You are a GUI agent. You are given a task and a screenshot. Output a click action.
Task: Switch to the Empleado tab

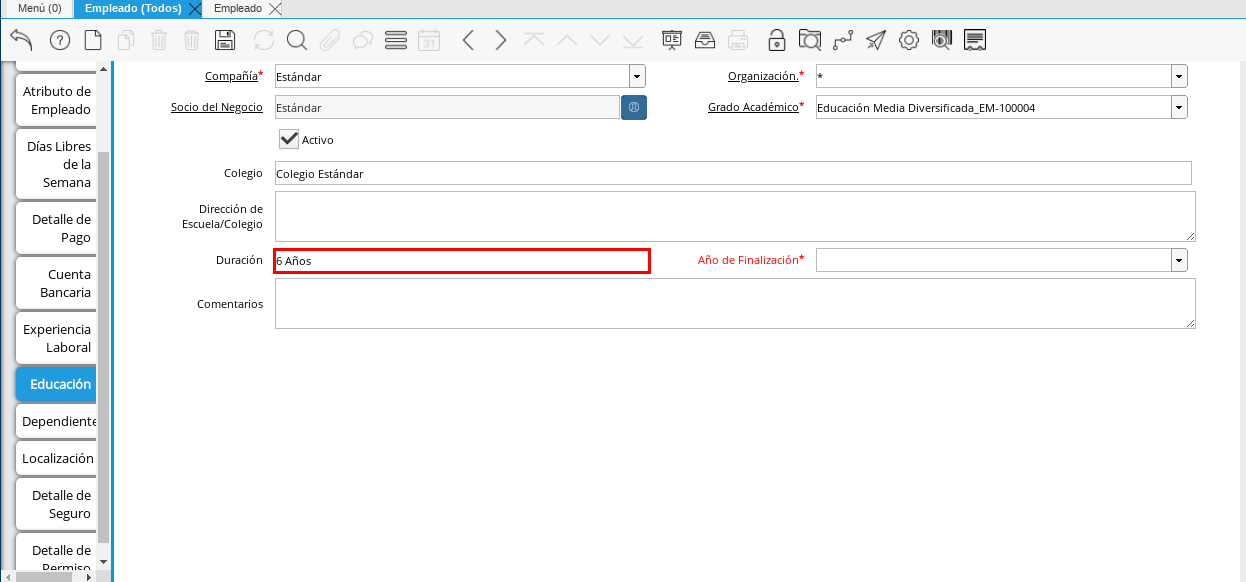click(238, 8)
